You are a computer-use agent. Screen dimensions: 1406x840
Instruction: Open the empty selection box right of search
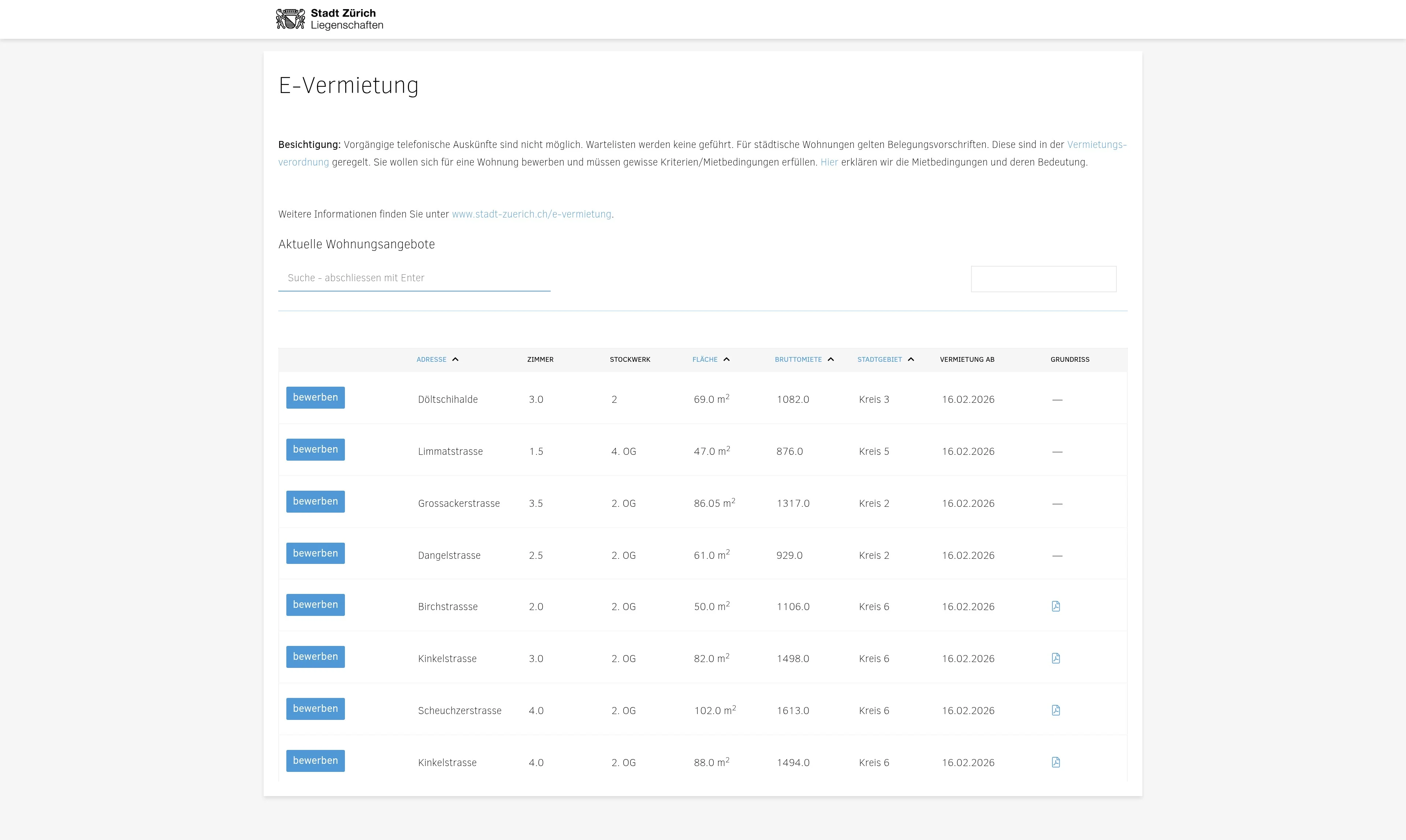[x=1043, y=279]
